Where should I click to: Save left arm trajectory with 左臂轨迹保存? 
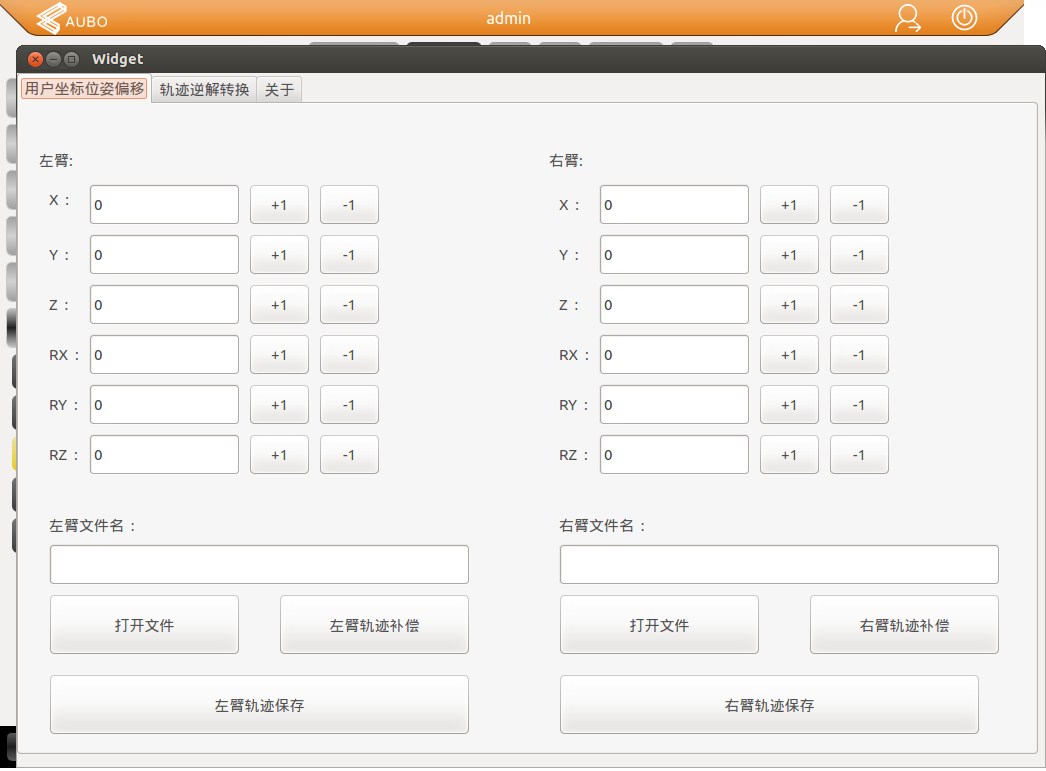(x=259, y=705)
